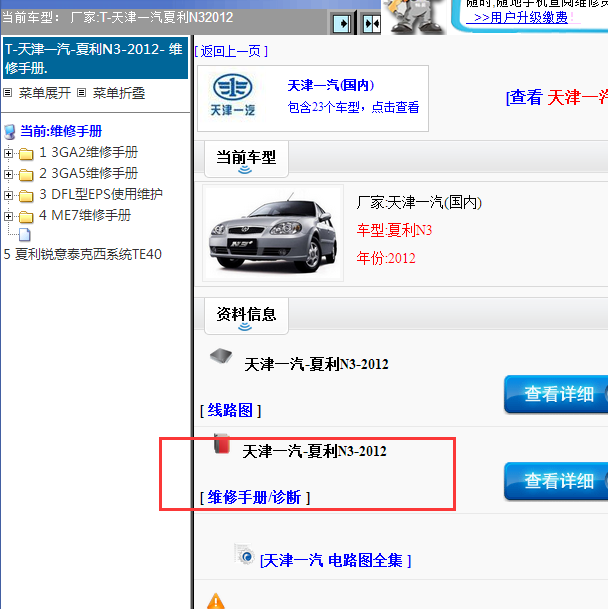Open the 维修手册/诊断 link

[255, 498]
